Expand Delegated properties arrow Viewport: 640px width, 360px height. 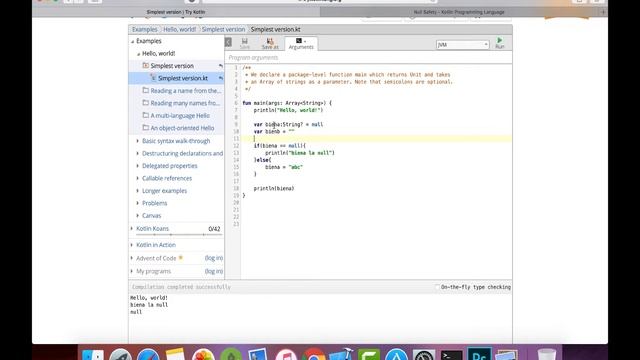click(138, 166)
